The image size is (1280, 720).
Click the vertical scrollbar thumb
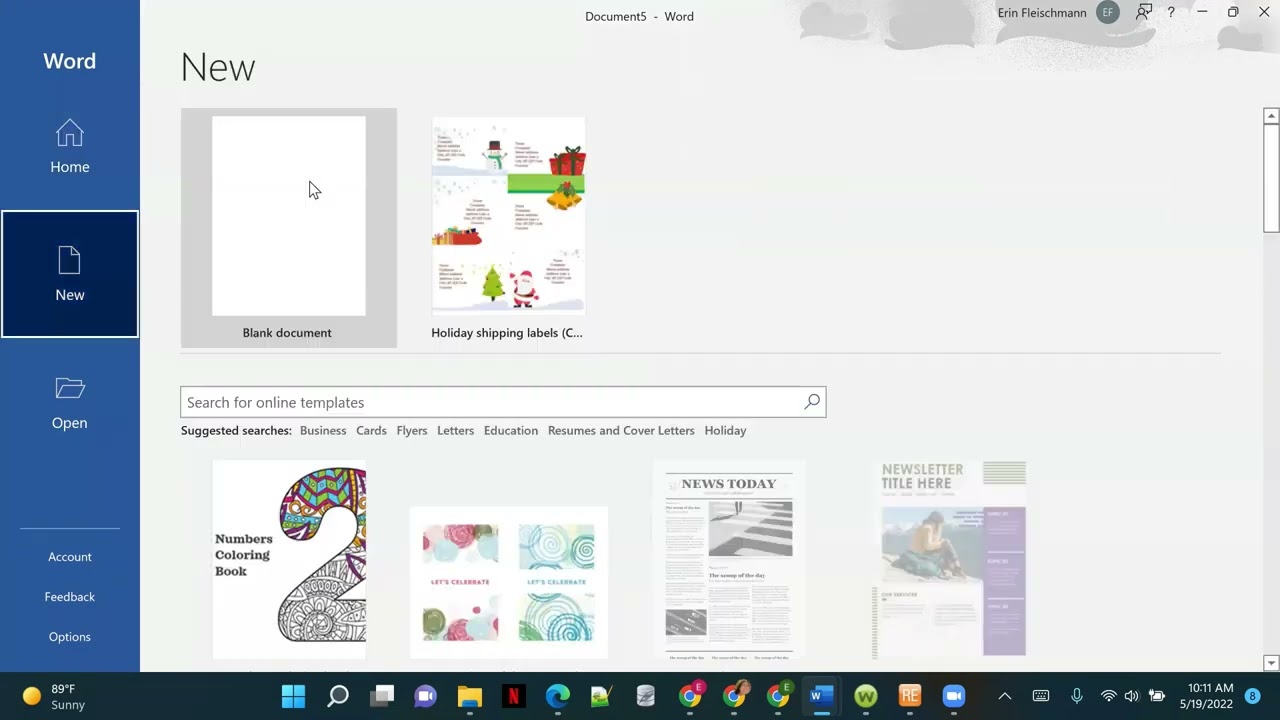tap(1271, 178)
